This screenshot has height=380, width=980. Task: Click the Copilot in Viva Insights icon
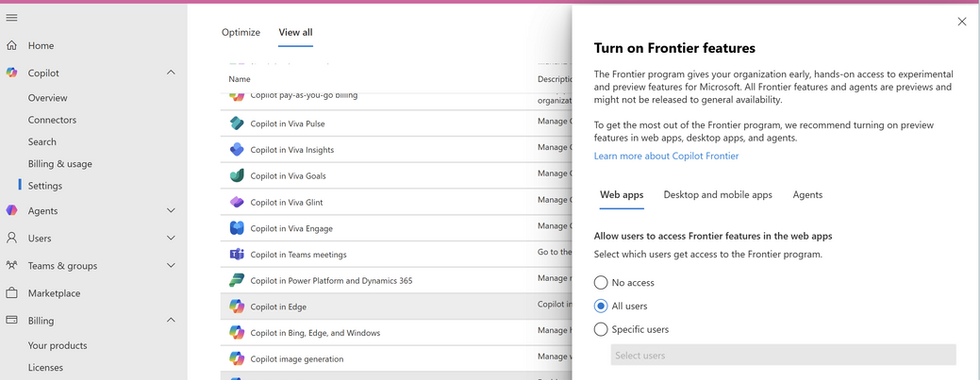(x=236, y=149)
